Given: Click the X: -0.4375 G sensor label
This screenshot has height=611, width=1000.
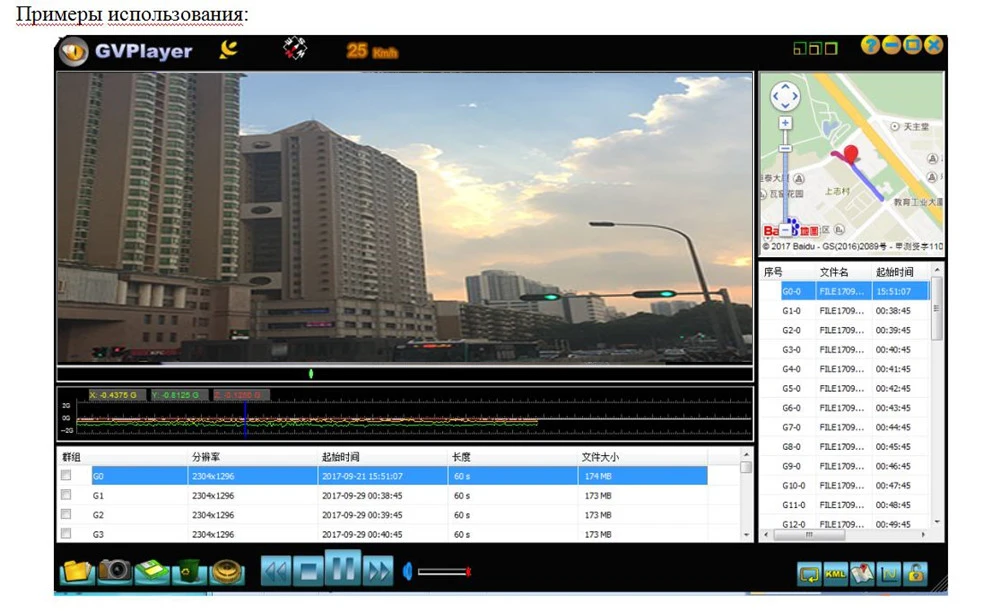Looking at the screenshot, I should (x=117, y=395).
